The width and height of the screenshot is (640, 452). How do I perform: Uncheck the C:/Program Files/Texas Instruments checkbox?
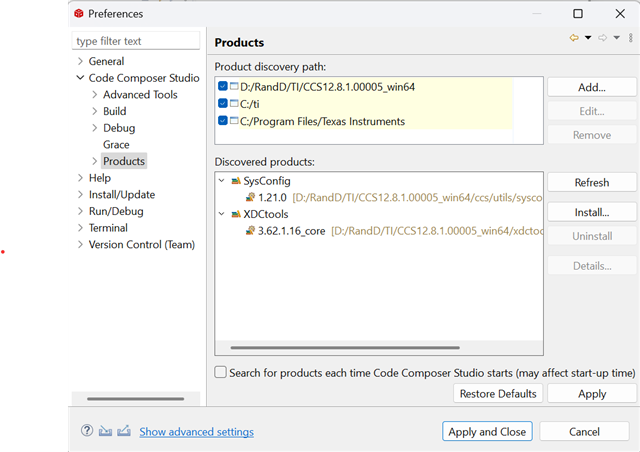point(223,121)
